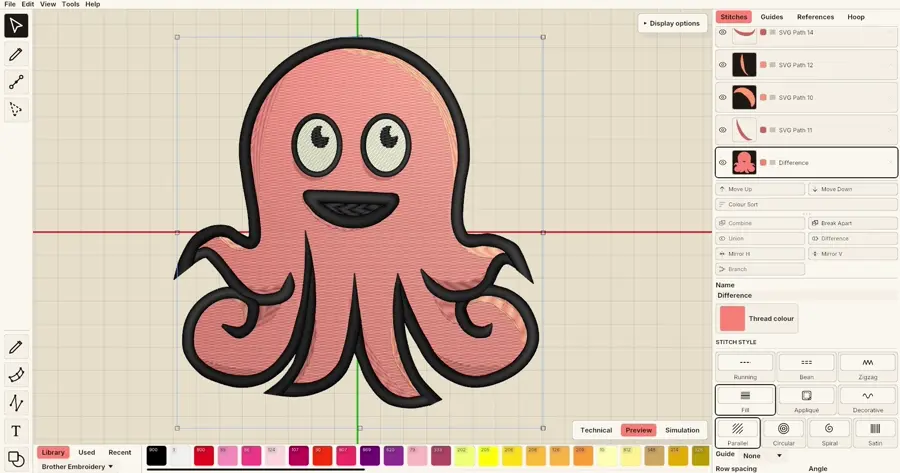900x473 pixels.
Task: Choose the Spiral fill pattern
Action: [x=829, y=433]
